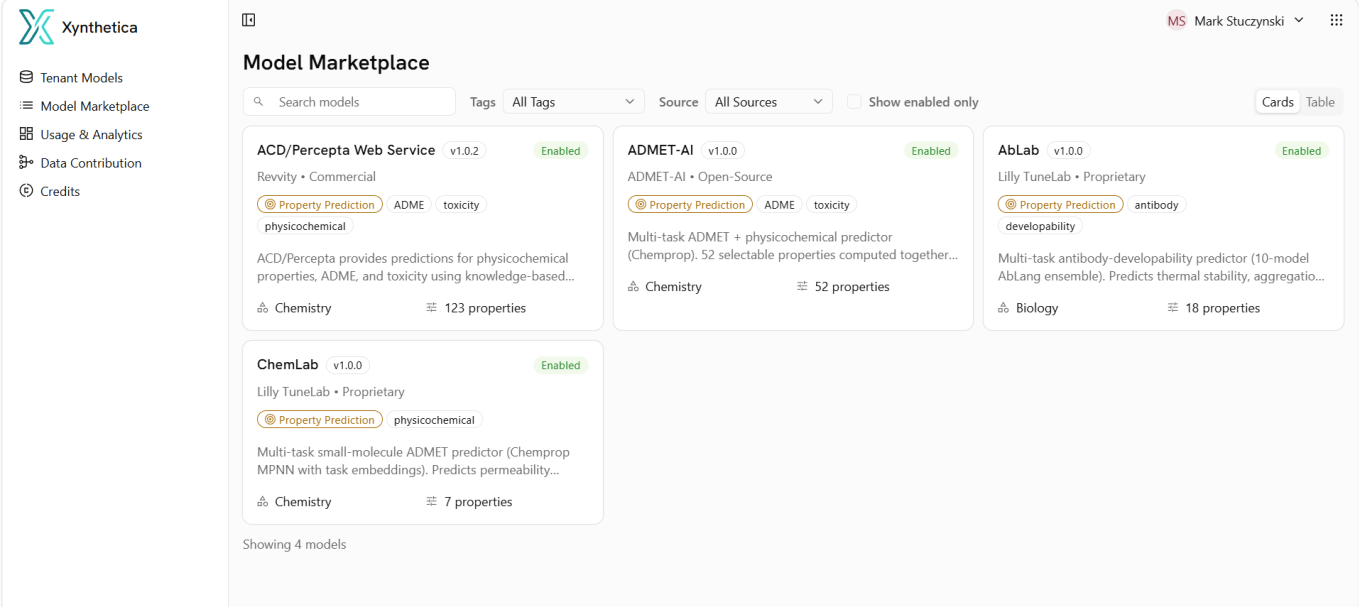
Task: Open the ADMET-AI model card title
Action: [660, 150]
